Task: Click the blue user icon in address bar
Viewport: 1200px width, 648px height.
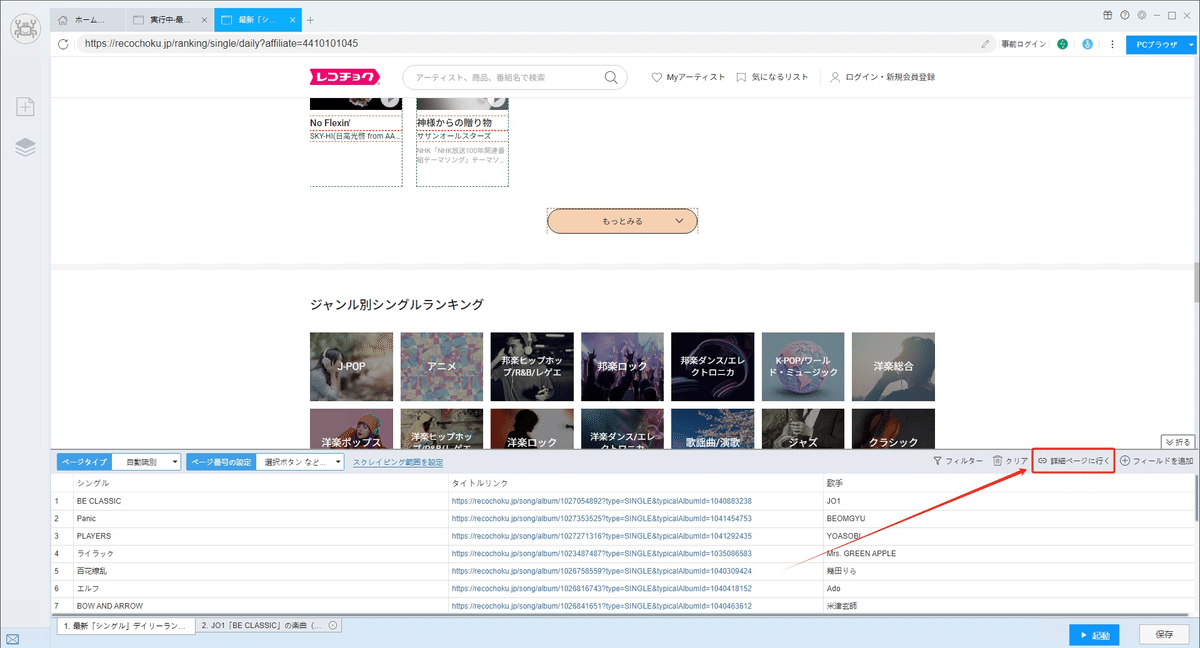Action: (1087, 44)
